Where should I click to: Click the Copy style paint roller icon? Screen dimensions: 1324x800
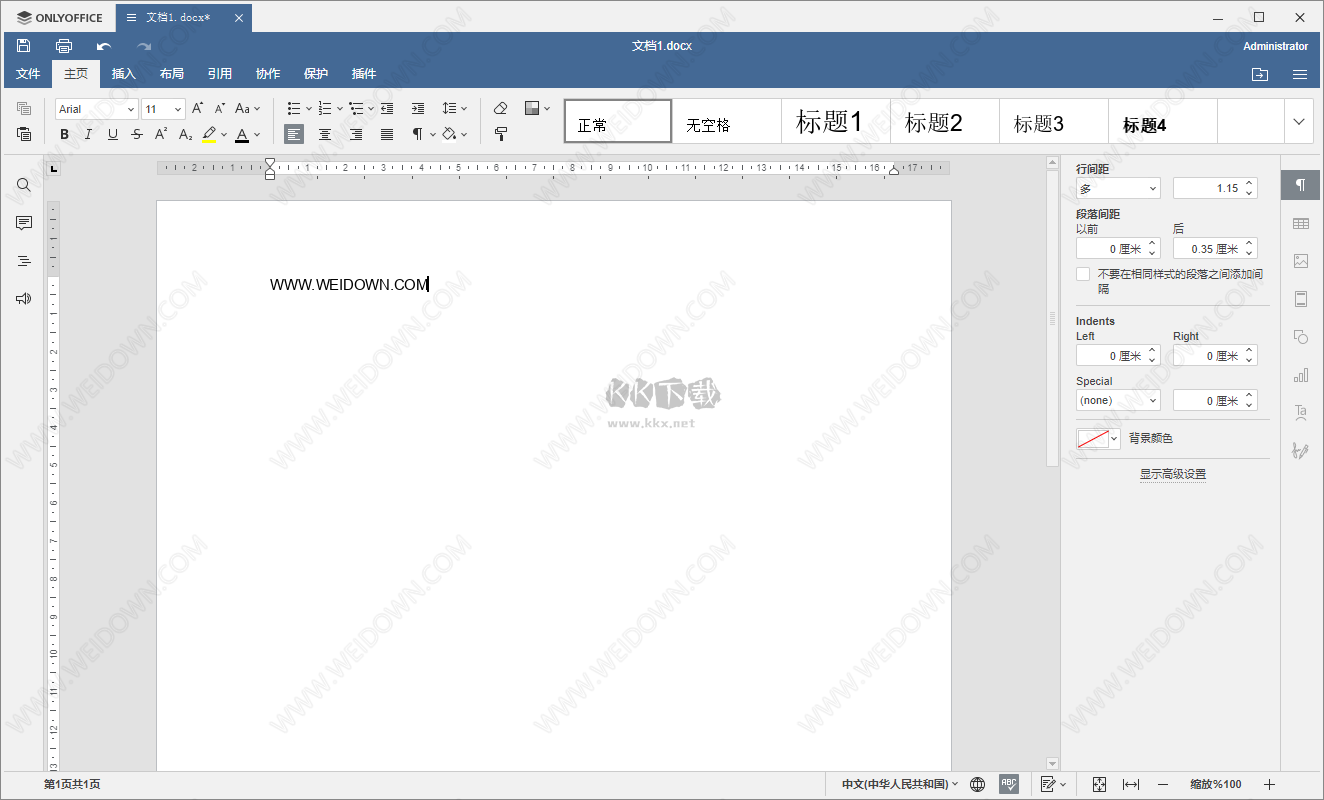tap(501, 134)
